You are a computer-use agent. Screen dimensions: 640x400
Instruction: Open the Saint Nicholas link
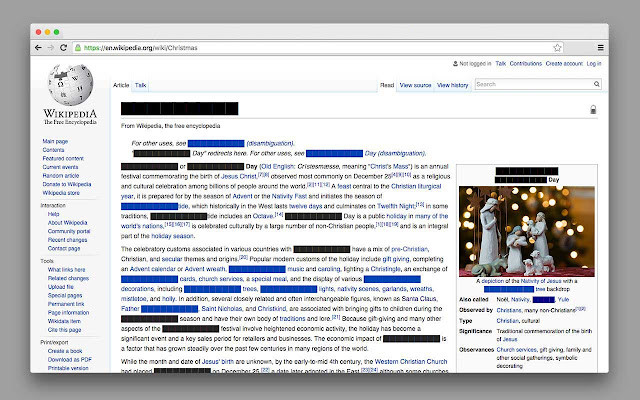(222, 309)
